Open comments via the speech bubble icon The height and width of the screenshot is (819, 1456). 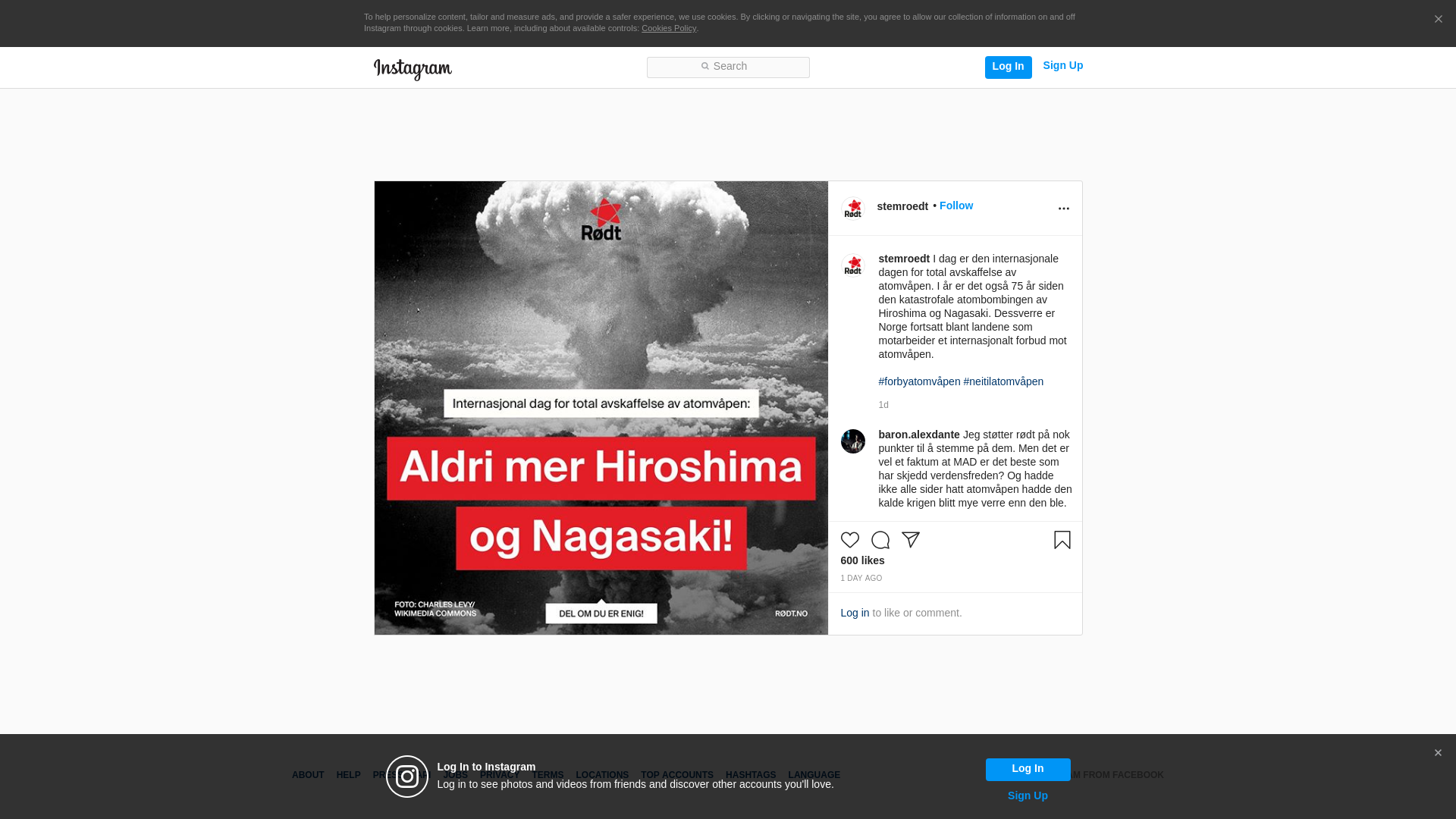click(x=880, y=540)
